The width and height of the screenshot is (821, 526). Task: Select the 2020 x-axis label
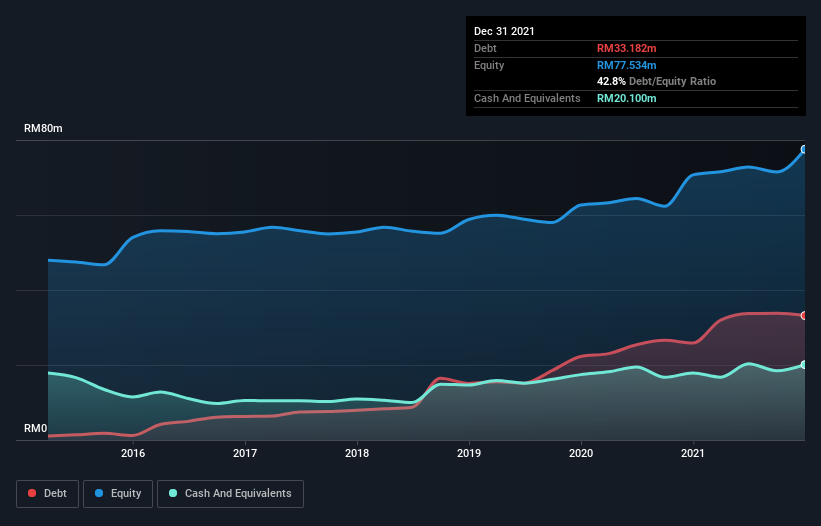pyautogui.click(x=581, y=453)
